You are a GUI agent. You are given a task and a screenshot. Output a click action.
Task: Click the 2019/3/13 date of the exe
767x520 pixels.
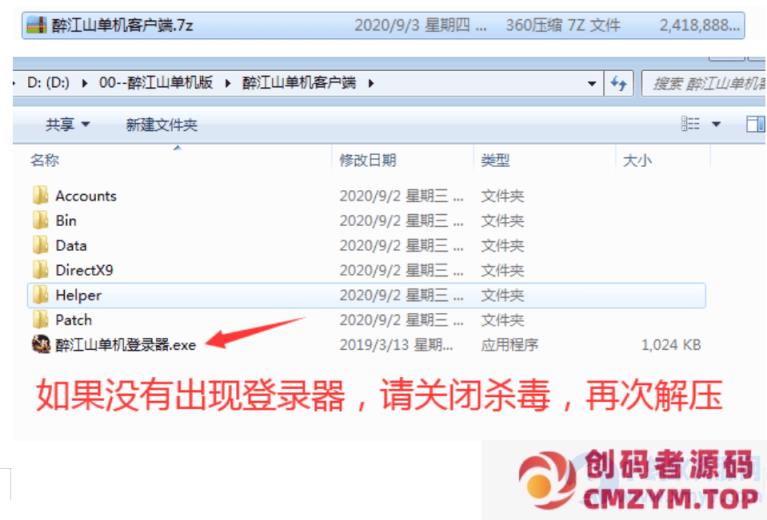[x=396, y=345]
